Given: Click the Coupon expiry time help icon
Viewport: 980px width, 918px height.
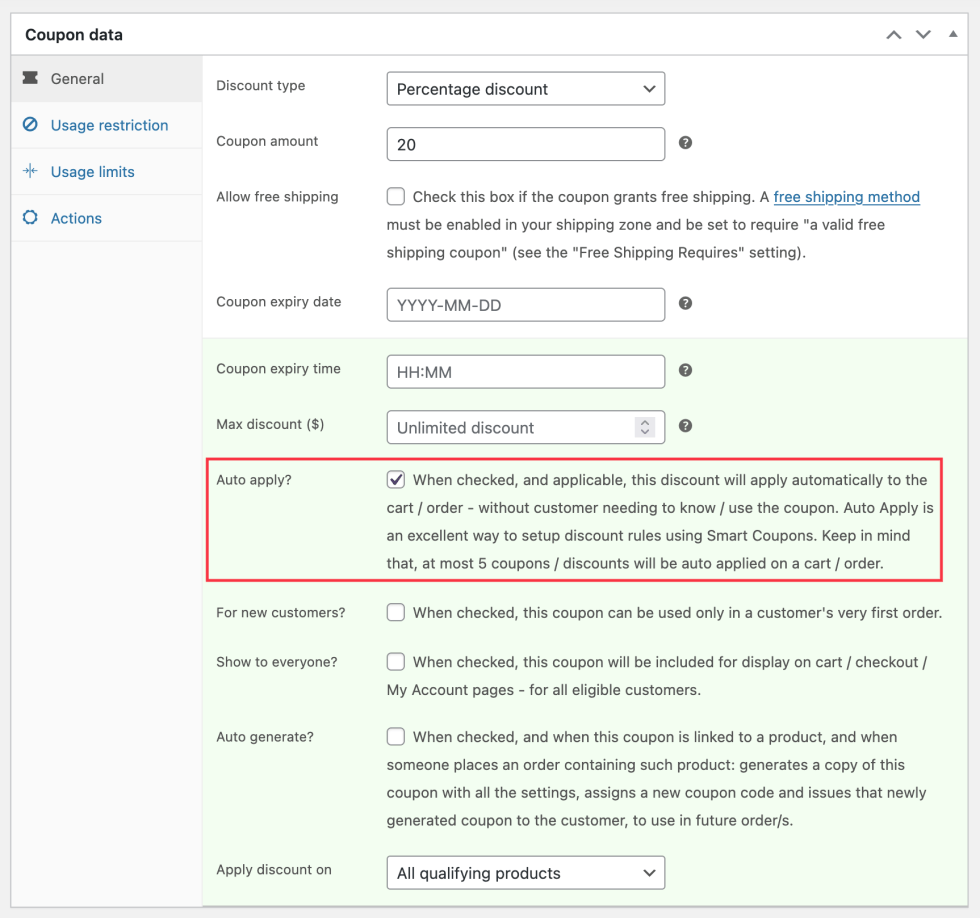Looking at the screenshot, I should pyautogui.click(x=685, y=370).
